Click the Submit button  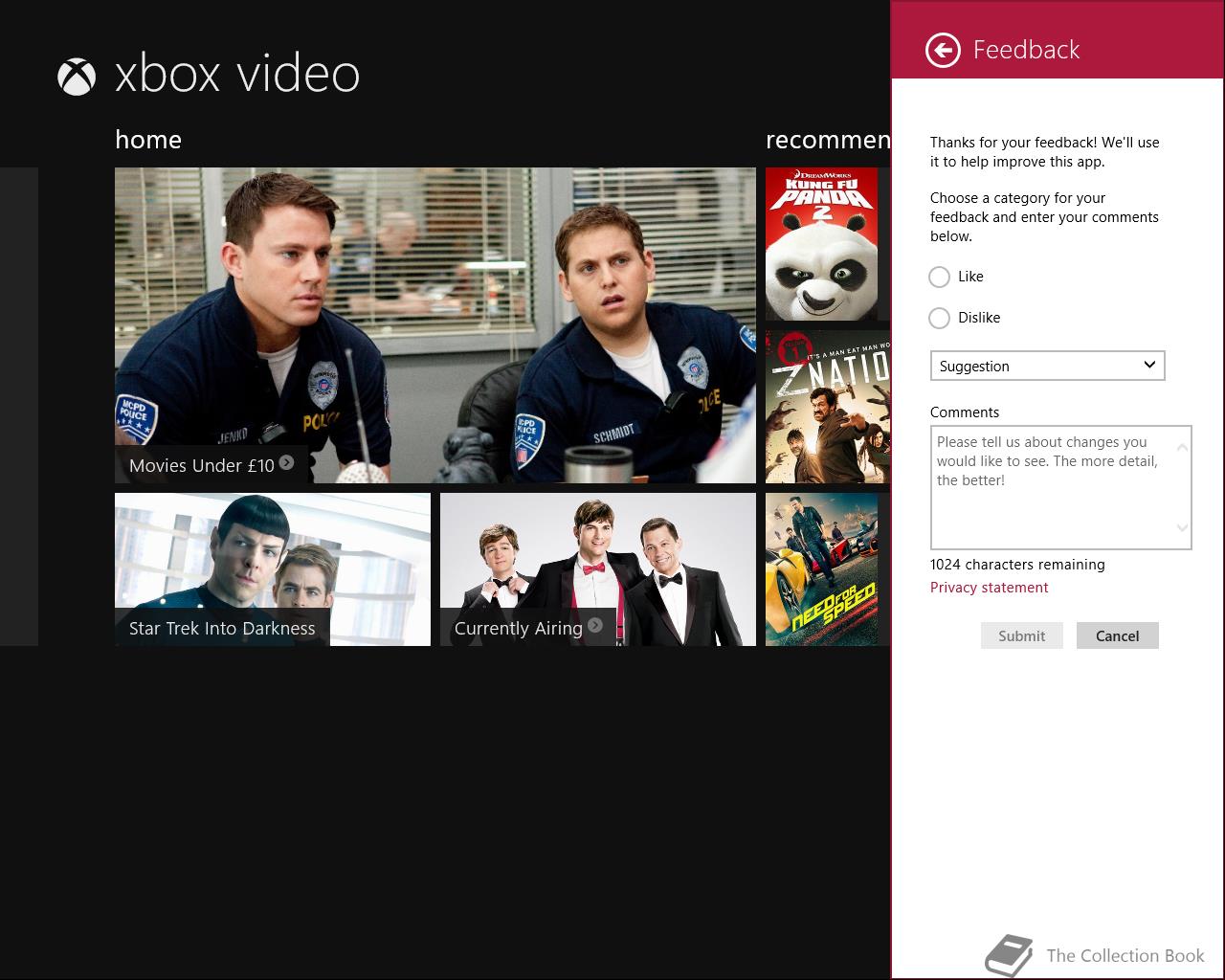click(1021, 635)
